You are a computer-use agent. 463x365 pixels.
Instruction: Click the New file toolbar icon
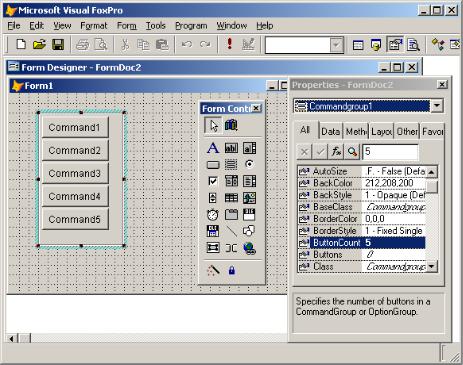coord(21,44)
